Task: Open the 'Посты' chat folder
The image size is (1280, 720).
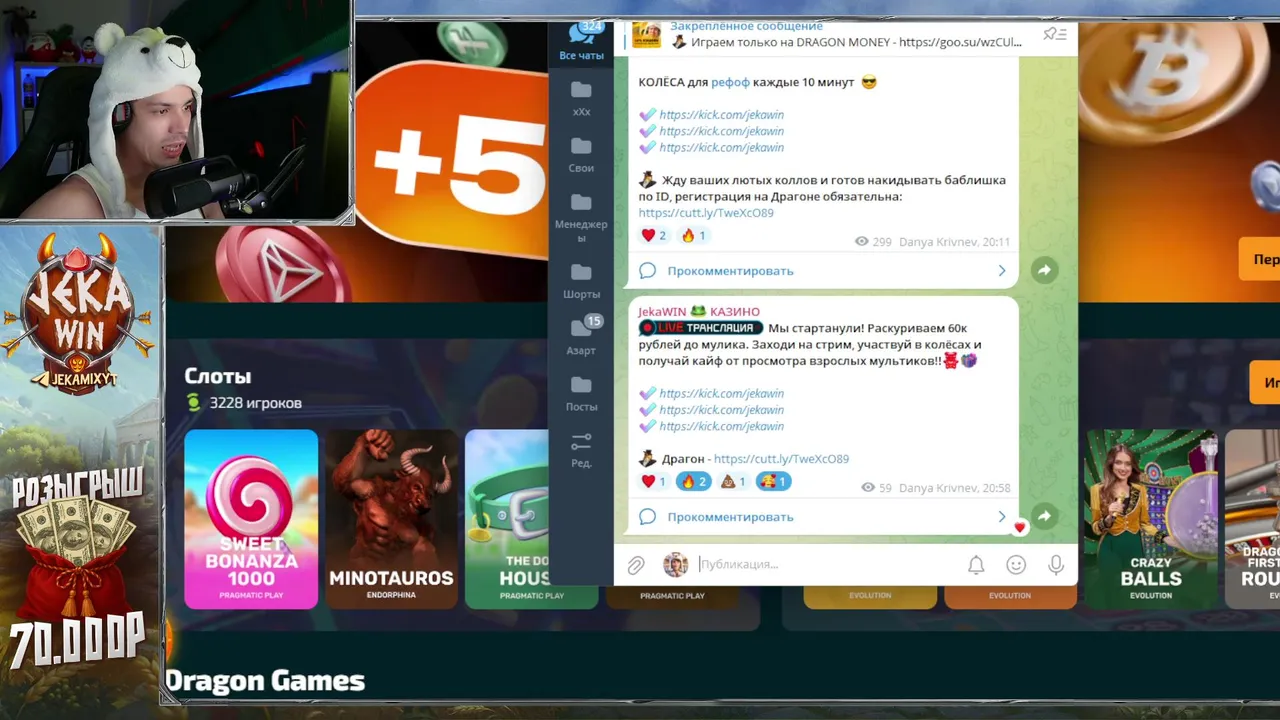Action: 581,393
